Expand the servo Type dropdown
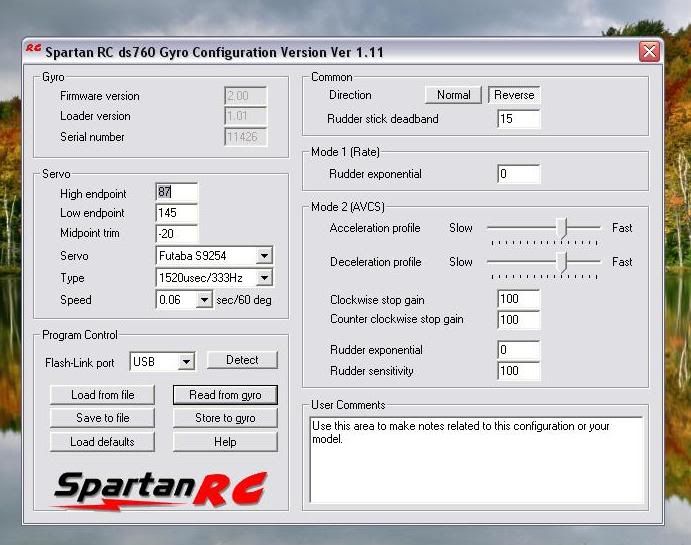691x545 pixels. (x=264, y=278)
